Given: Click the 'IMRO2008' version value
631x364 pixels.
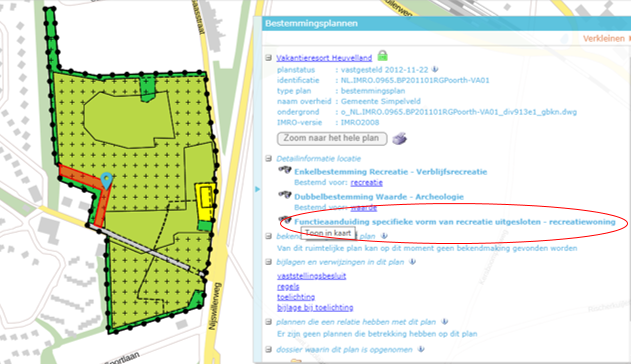Looking at the screenshot, I should (360, 122).
